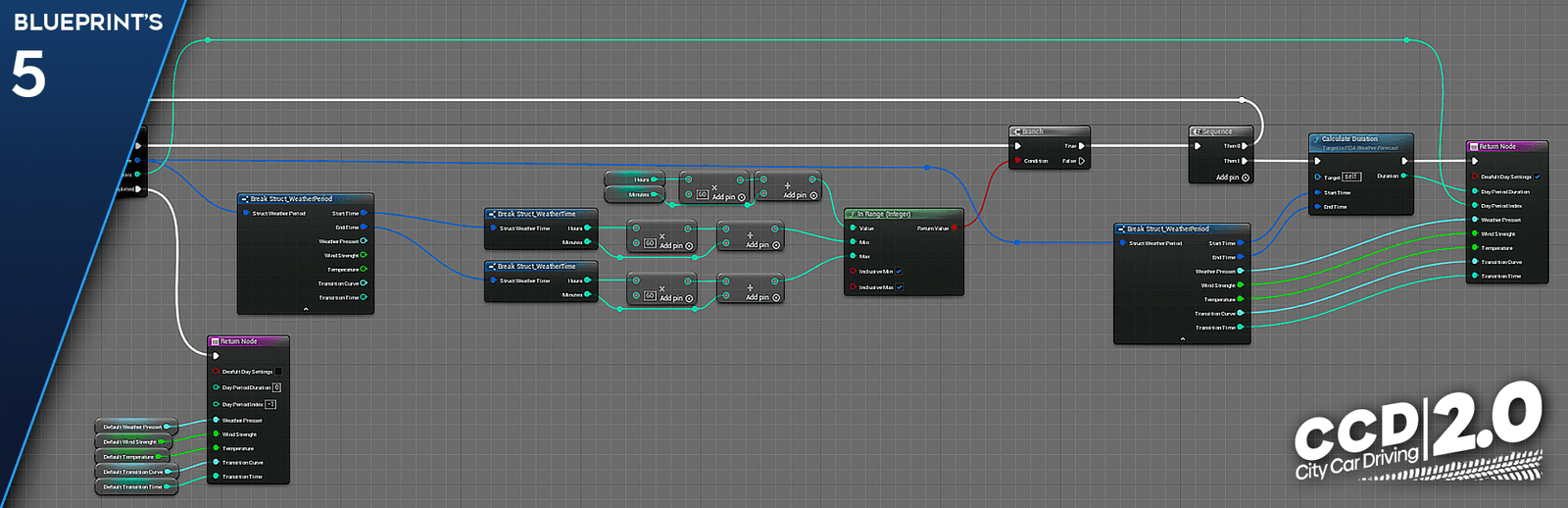Image resolution: width=1568 pixels, height=508 pixels.
Task: Click the Hours variable getter's output pin
Action: [656, 179]
